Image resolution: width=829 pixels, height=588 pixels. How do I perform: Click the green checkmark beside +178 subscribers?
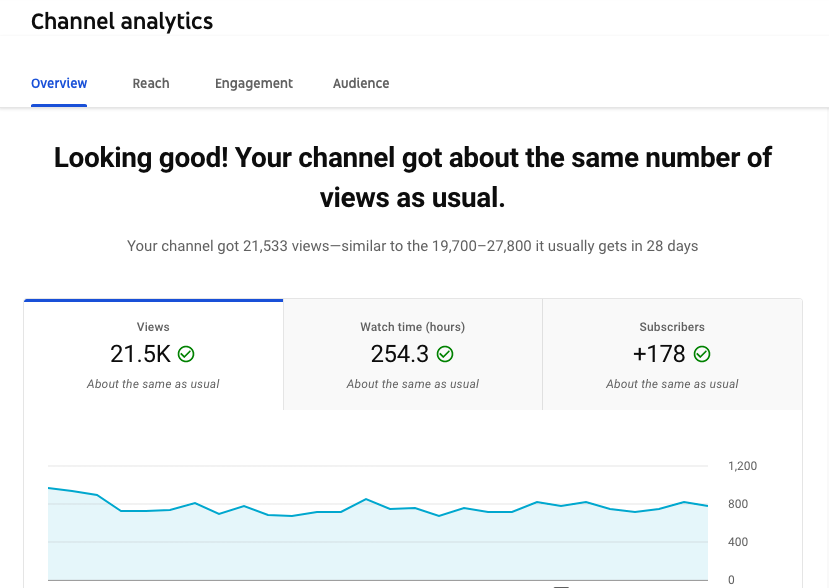point(702,354)
